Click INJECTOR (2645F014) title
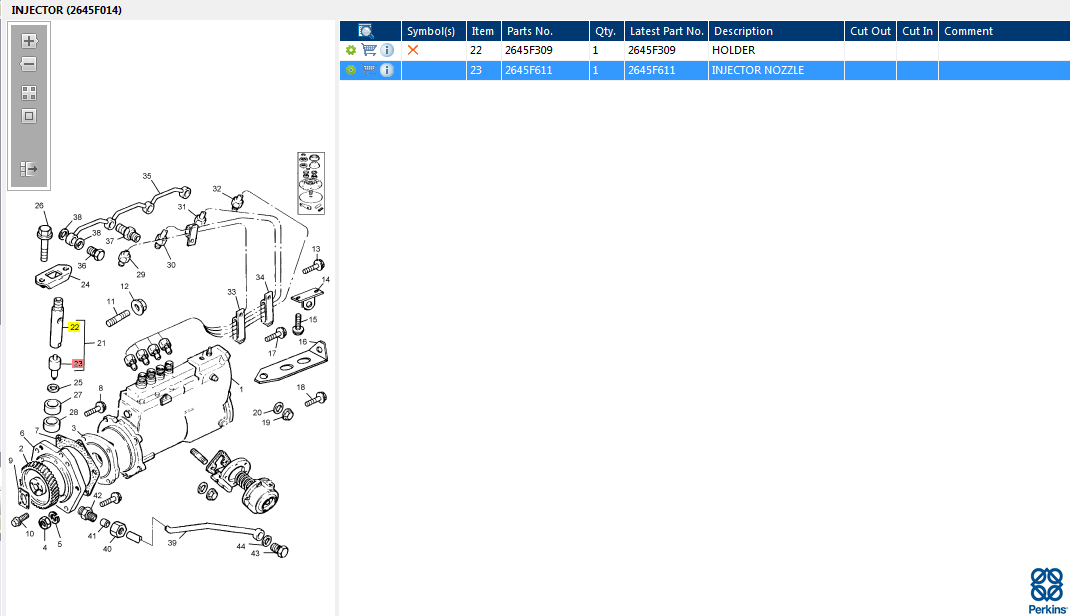The width and height of the screenshot is (1070, 616). pos(67,10)
